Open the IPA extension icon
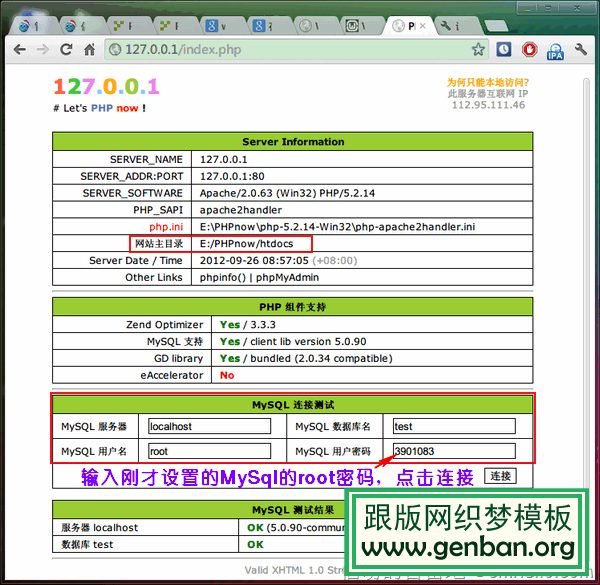 pos(555,51)
